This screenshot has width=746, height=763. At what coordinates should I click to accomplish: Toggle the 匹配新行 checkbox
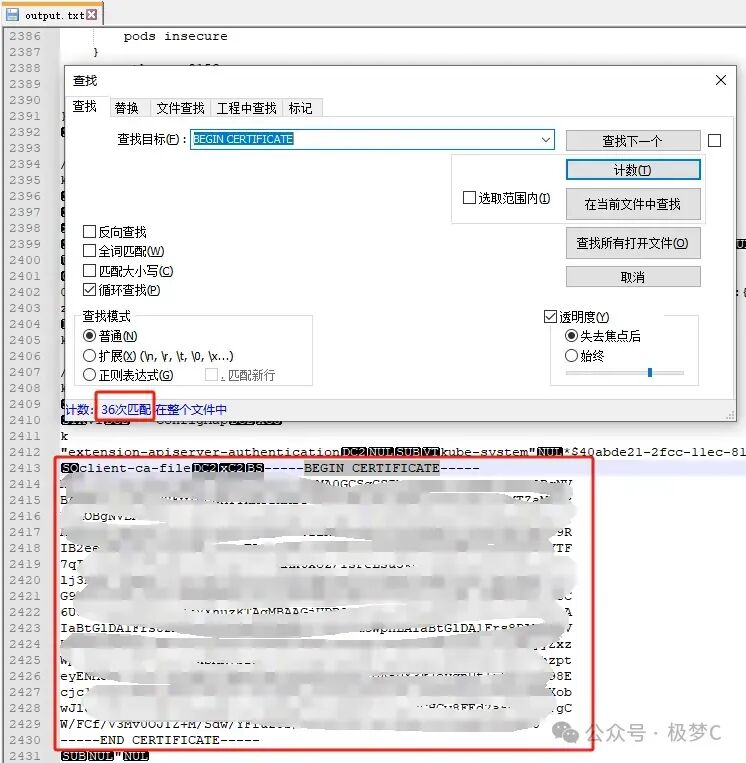click(211, 375)
